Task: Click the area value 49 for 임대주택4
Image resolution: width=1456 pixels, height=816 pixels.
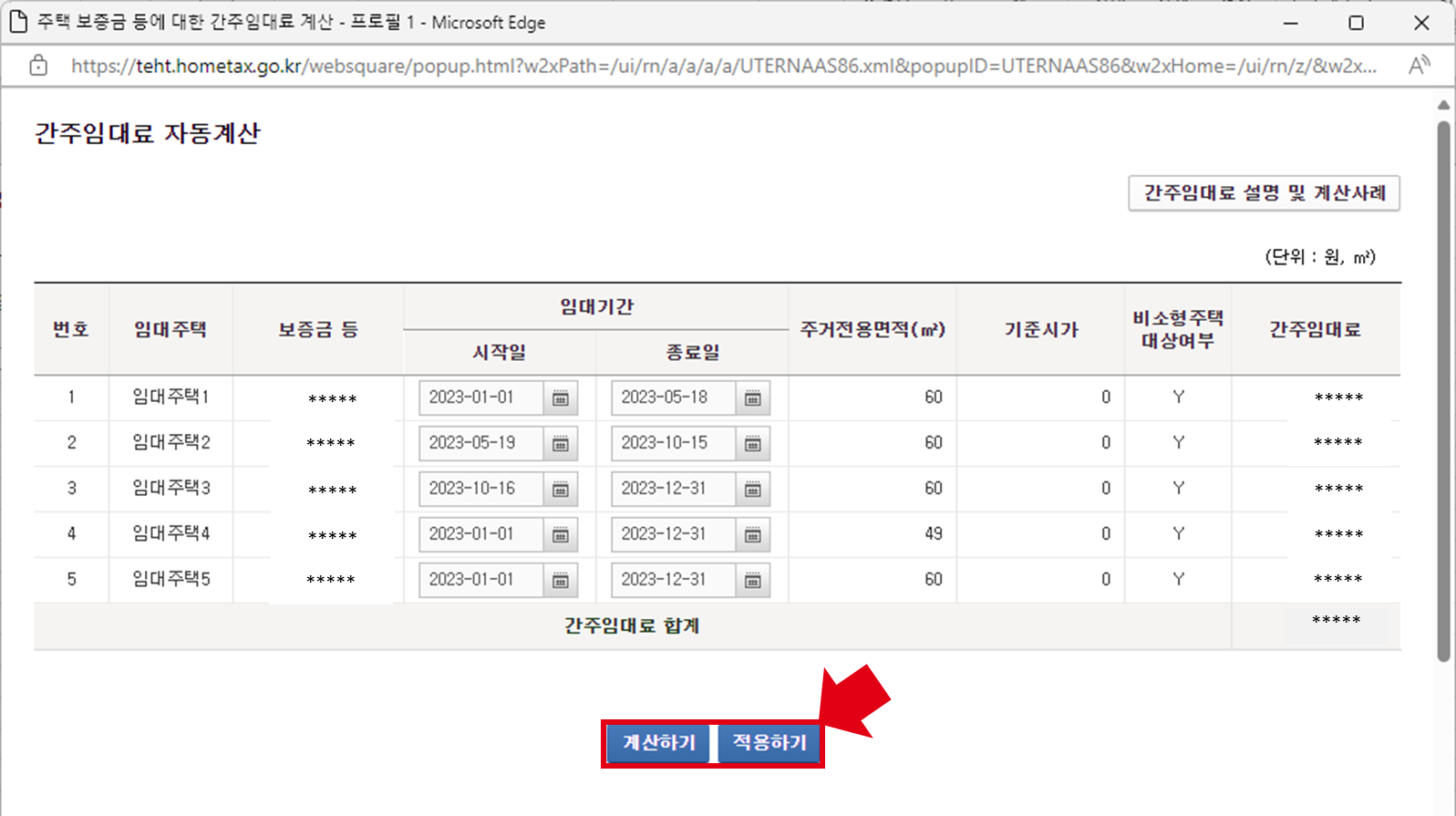Action: pyautogui.click(x=933, y=534)
